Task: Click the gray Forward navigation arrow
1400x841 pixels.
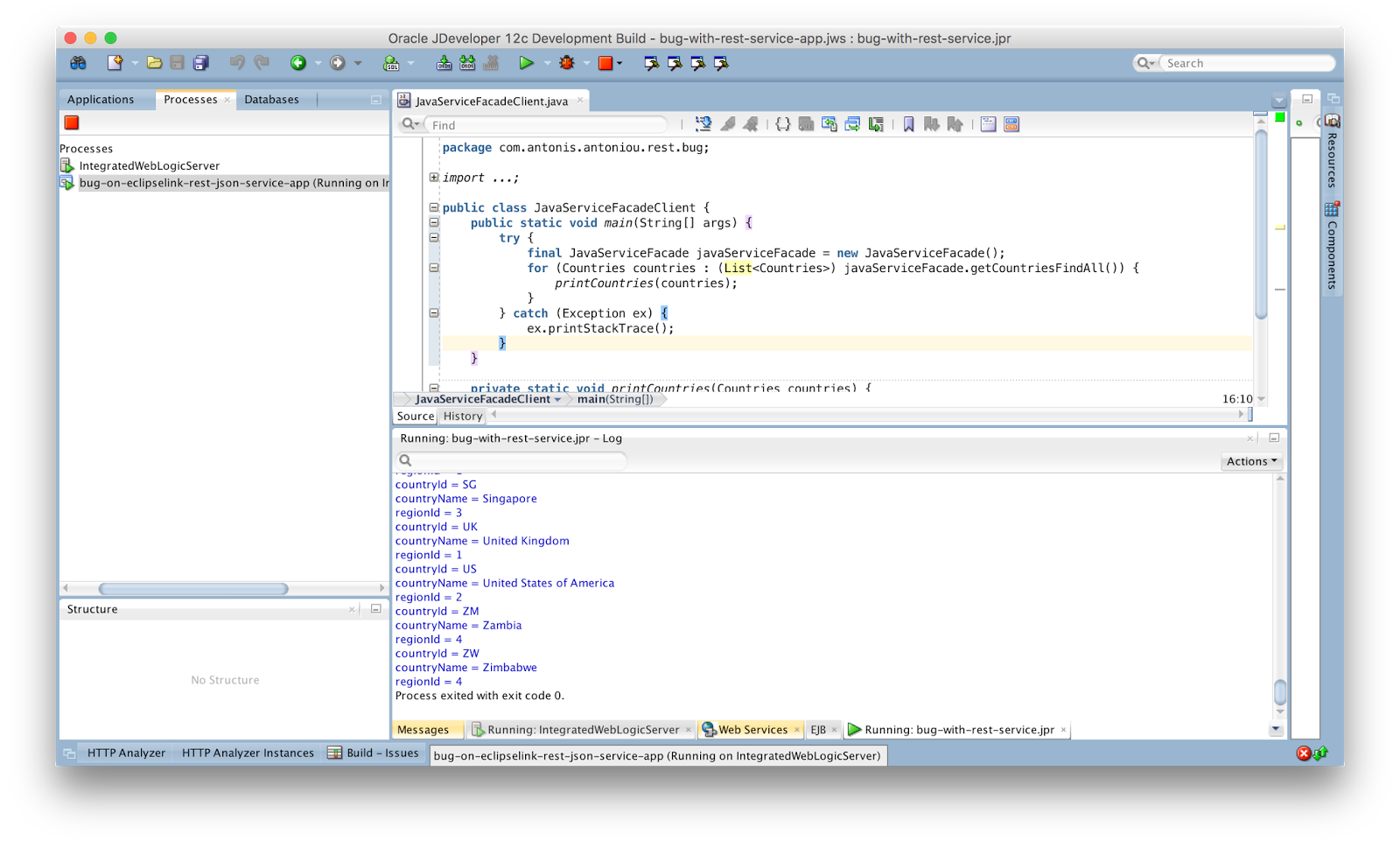Action: pos(338,63)
